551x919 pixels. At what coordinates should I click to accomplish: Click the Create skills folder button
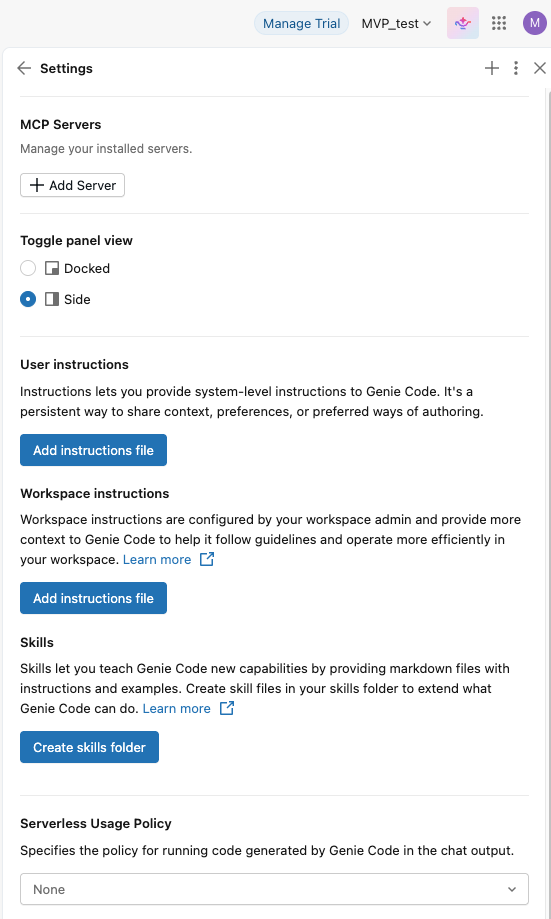click(x=89, y=747)
